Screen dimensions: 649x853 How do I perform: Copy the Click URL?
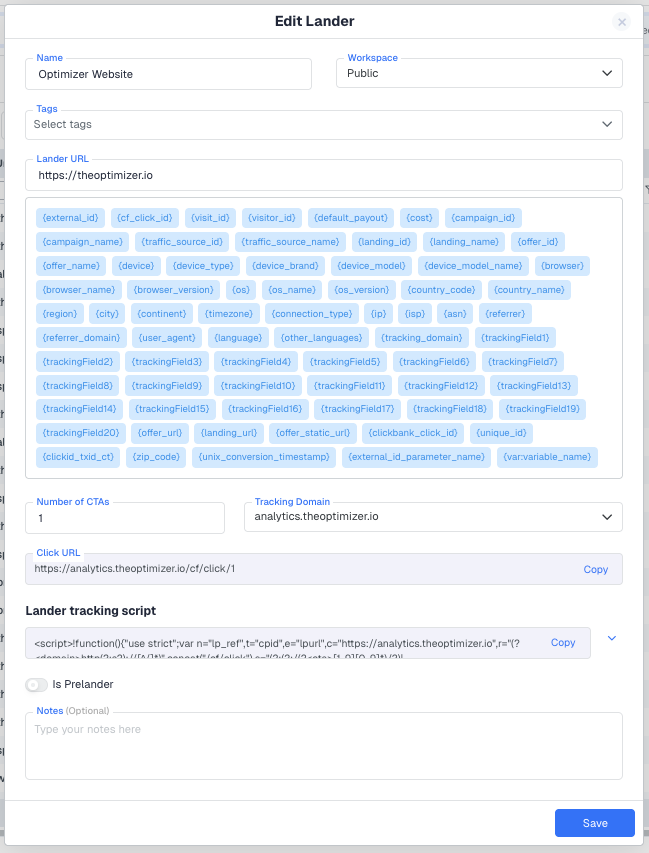click(x=595, y=569)
